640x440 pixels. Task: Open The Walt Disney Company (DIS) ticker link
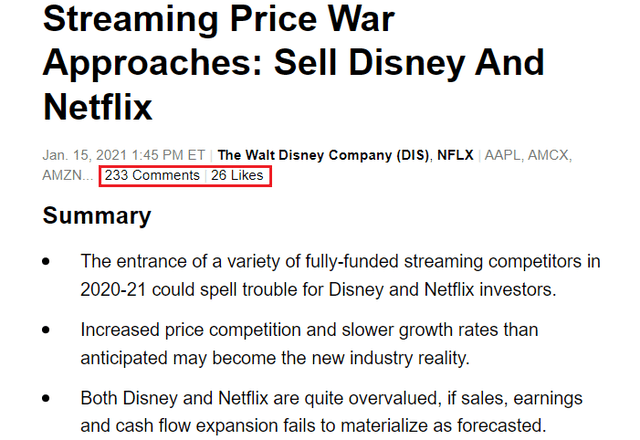pyautogui.click(x=323, y=155)
